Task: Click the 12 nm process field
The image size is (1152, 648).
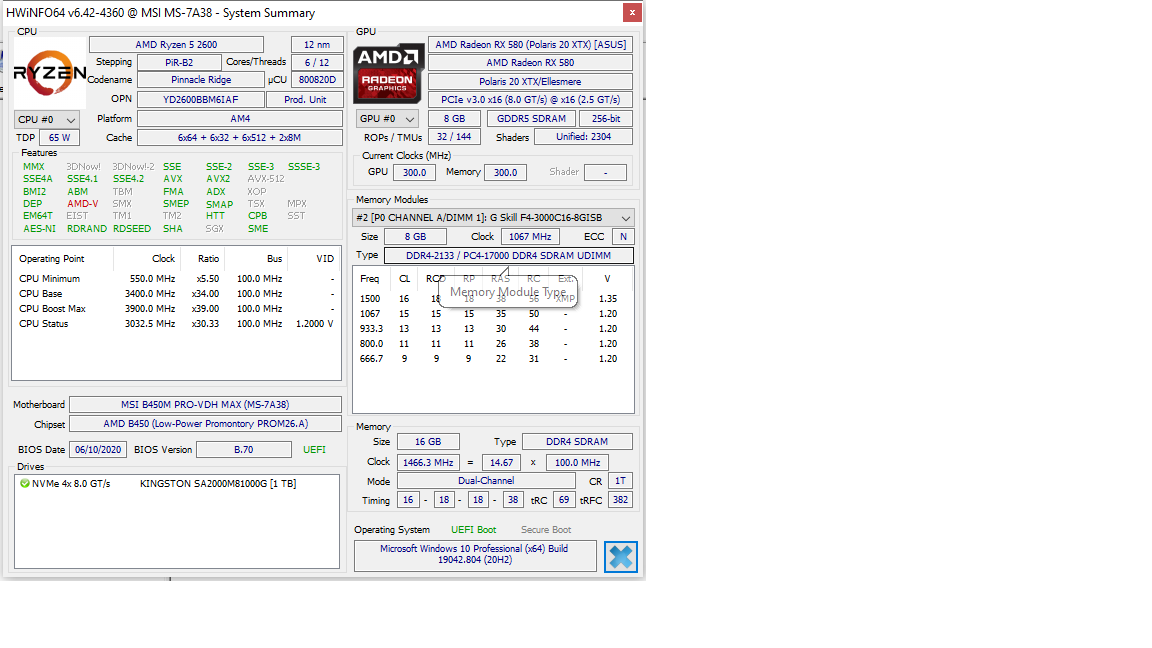Action: (x=317, y=45)
